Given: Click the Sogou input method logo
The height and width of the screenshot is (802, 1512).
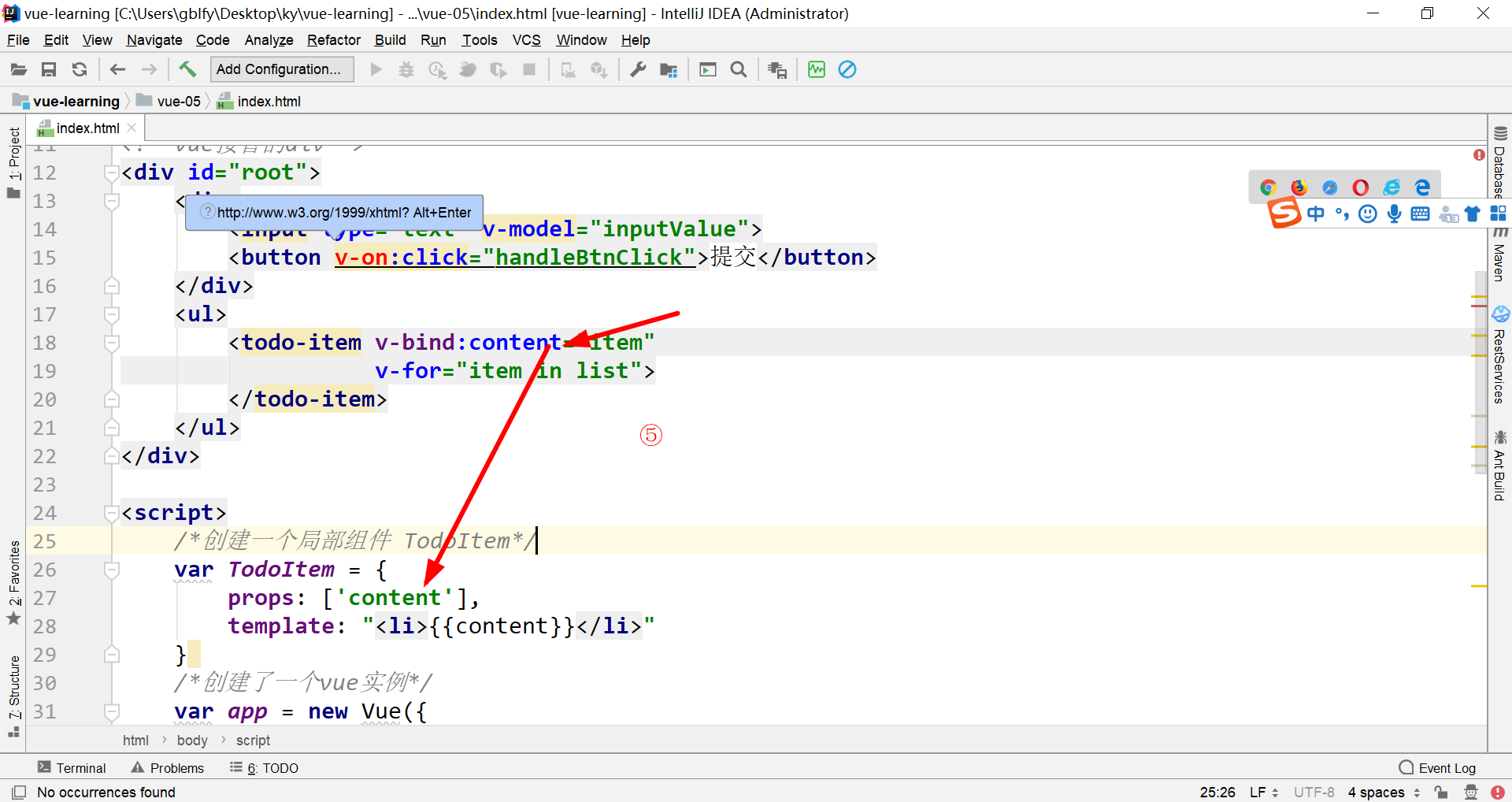Looking at the screenshot, I should 1284,213.
